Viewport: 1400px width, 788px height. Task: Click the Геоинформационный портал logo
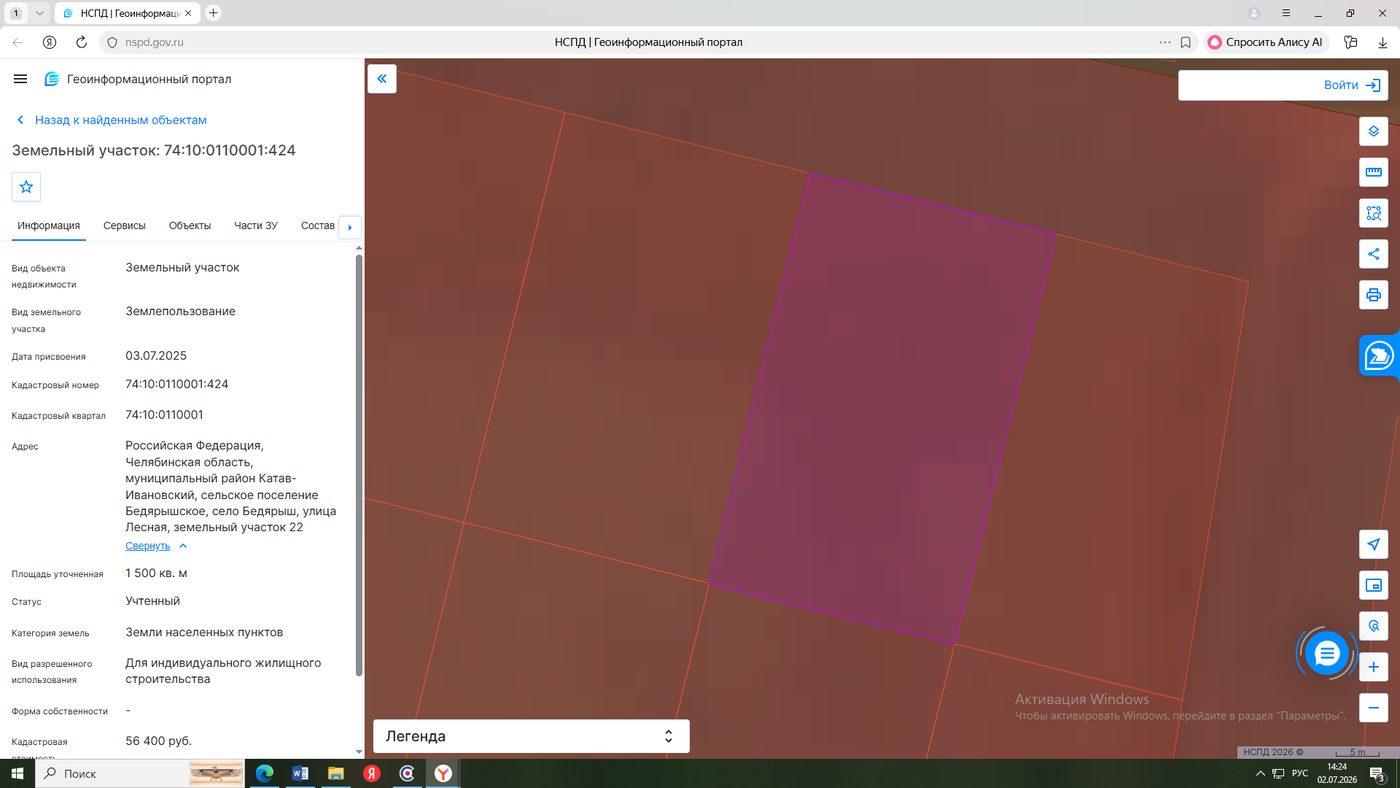click(x=138, y=79)
